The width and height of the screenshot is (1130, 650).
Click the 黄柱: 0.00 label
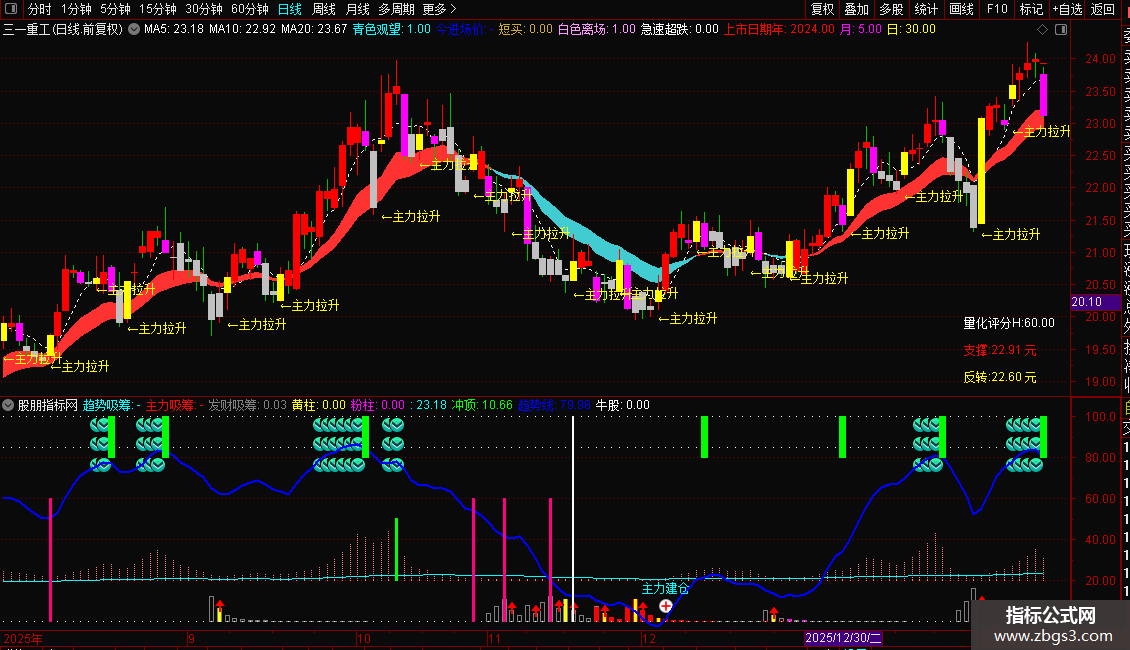319,405
